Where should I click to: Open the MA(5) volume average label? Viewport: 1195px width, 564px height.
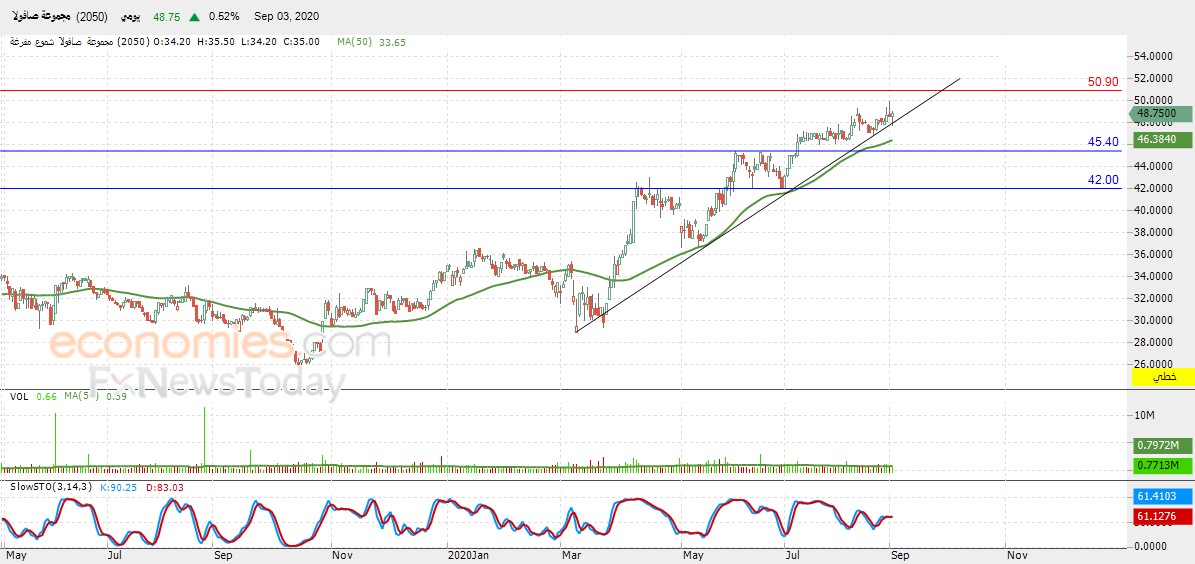coord(75,397)
